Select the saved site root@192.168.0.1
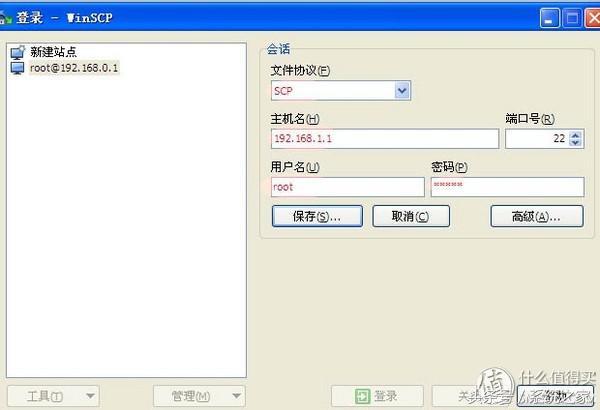This screenshot has height=410, width=600. 74,68
